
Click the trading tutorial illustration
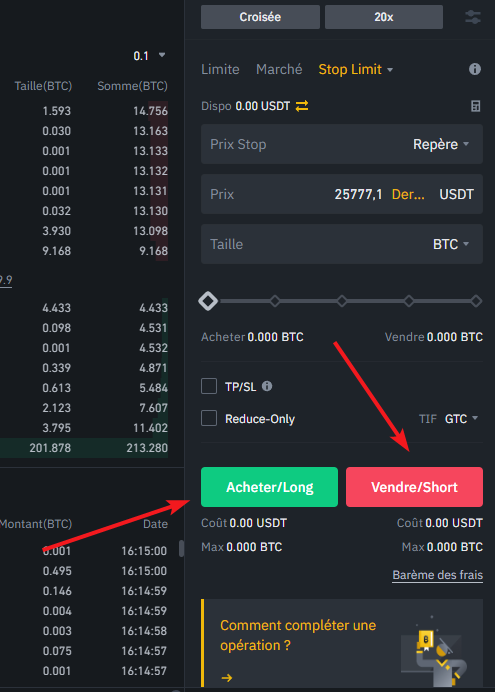[433, 651]
